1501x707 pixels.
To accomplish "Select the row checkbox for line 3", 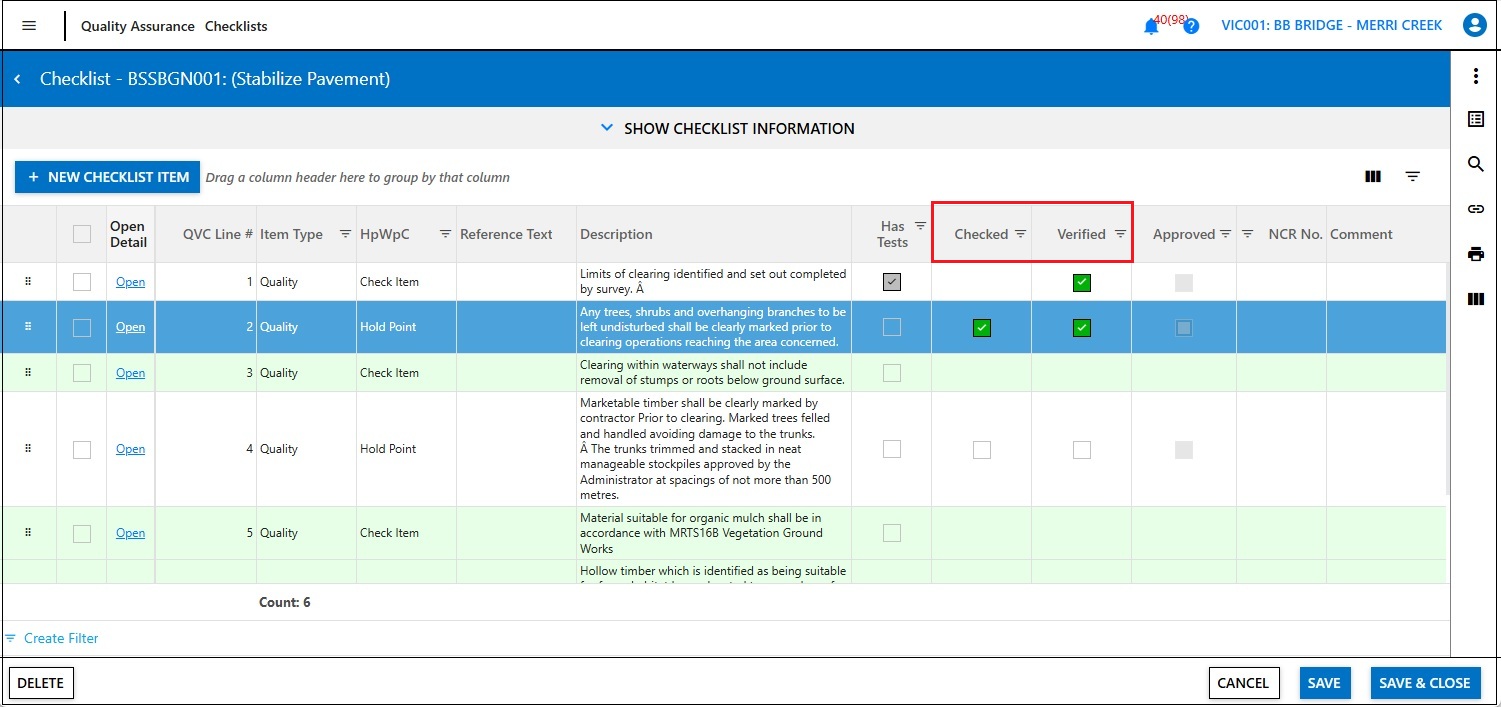I will 82,373.
